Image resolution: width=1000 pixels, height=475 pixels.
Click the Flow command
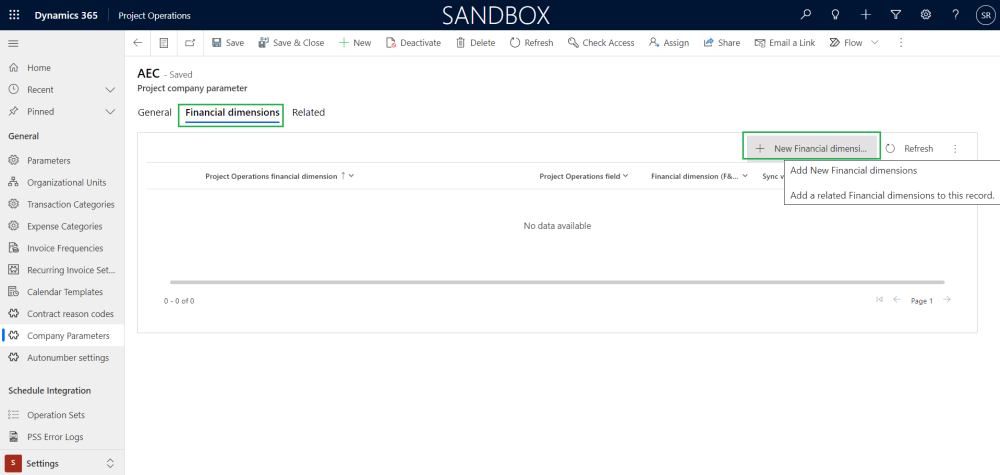click(846, 43)
